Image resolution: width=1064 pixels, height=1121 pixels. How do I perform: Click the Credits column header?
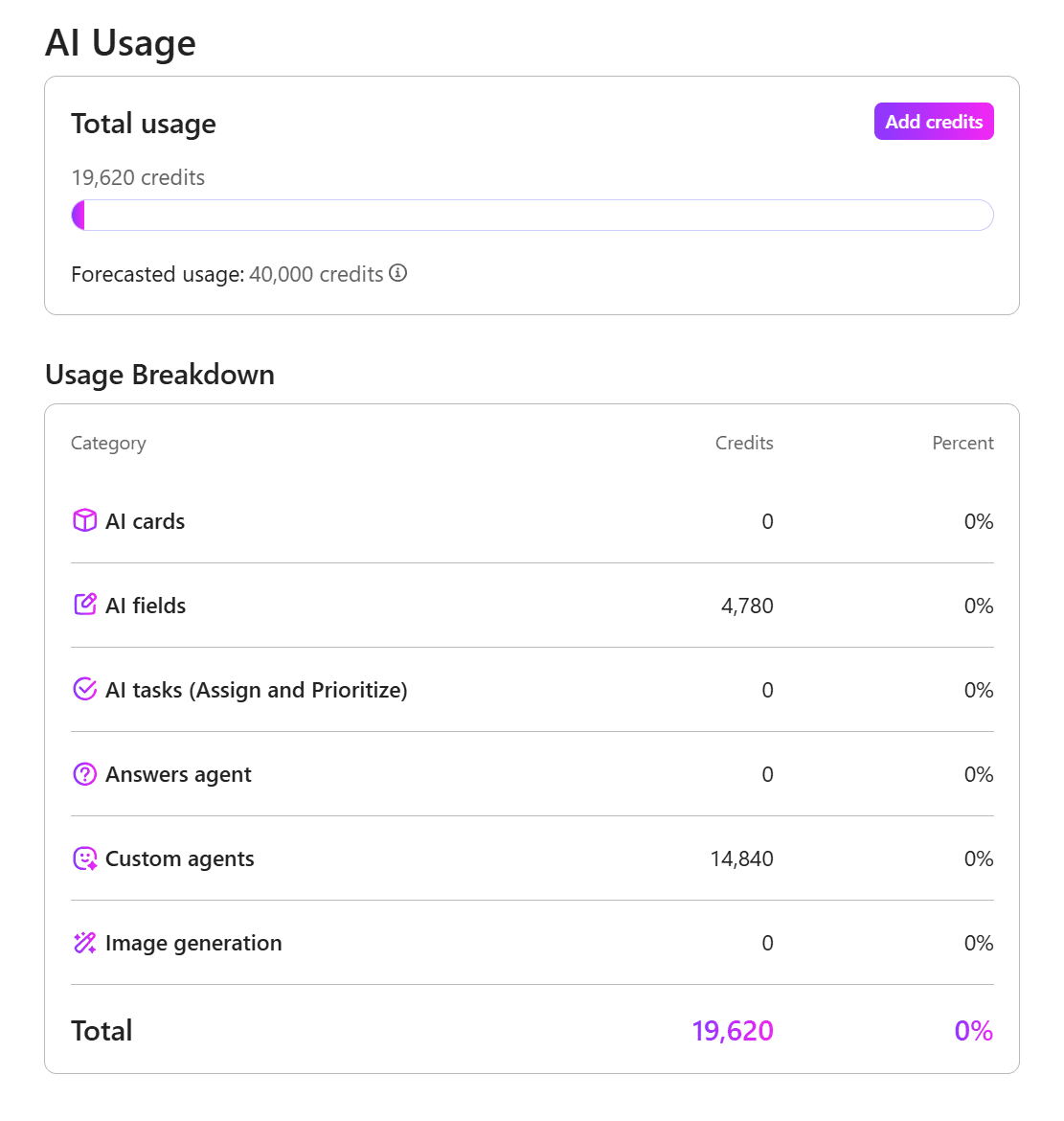tap(744, 443)
